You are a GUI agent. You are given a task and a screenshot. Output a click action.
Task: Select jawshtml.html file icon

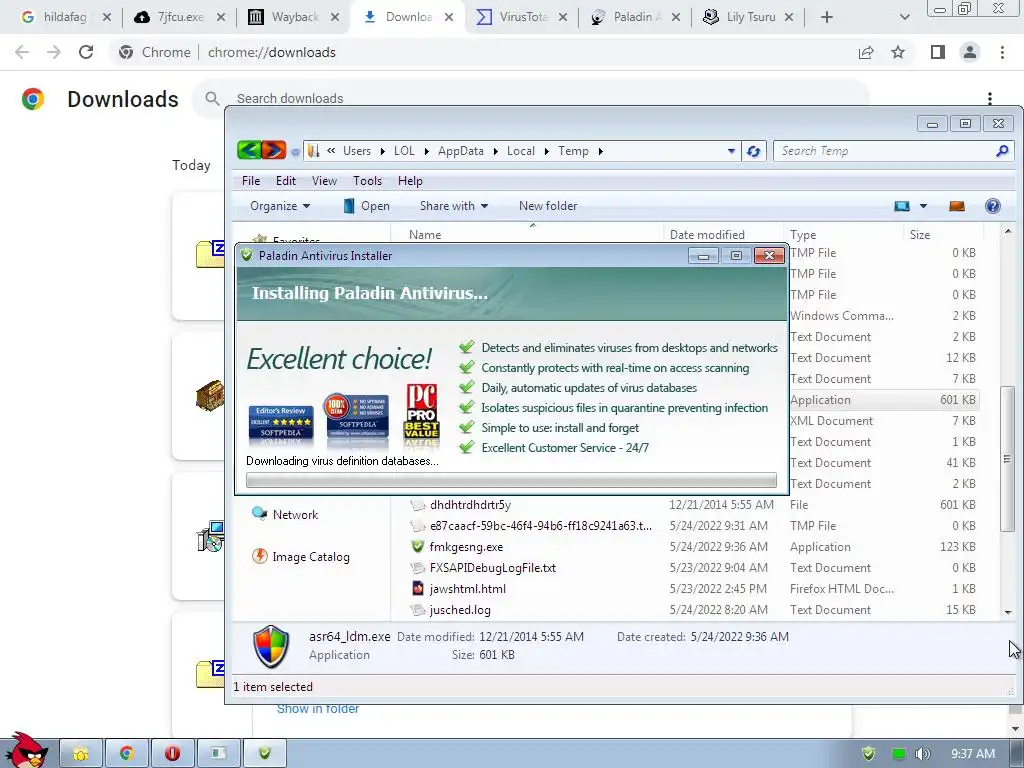418,588
